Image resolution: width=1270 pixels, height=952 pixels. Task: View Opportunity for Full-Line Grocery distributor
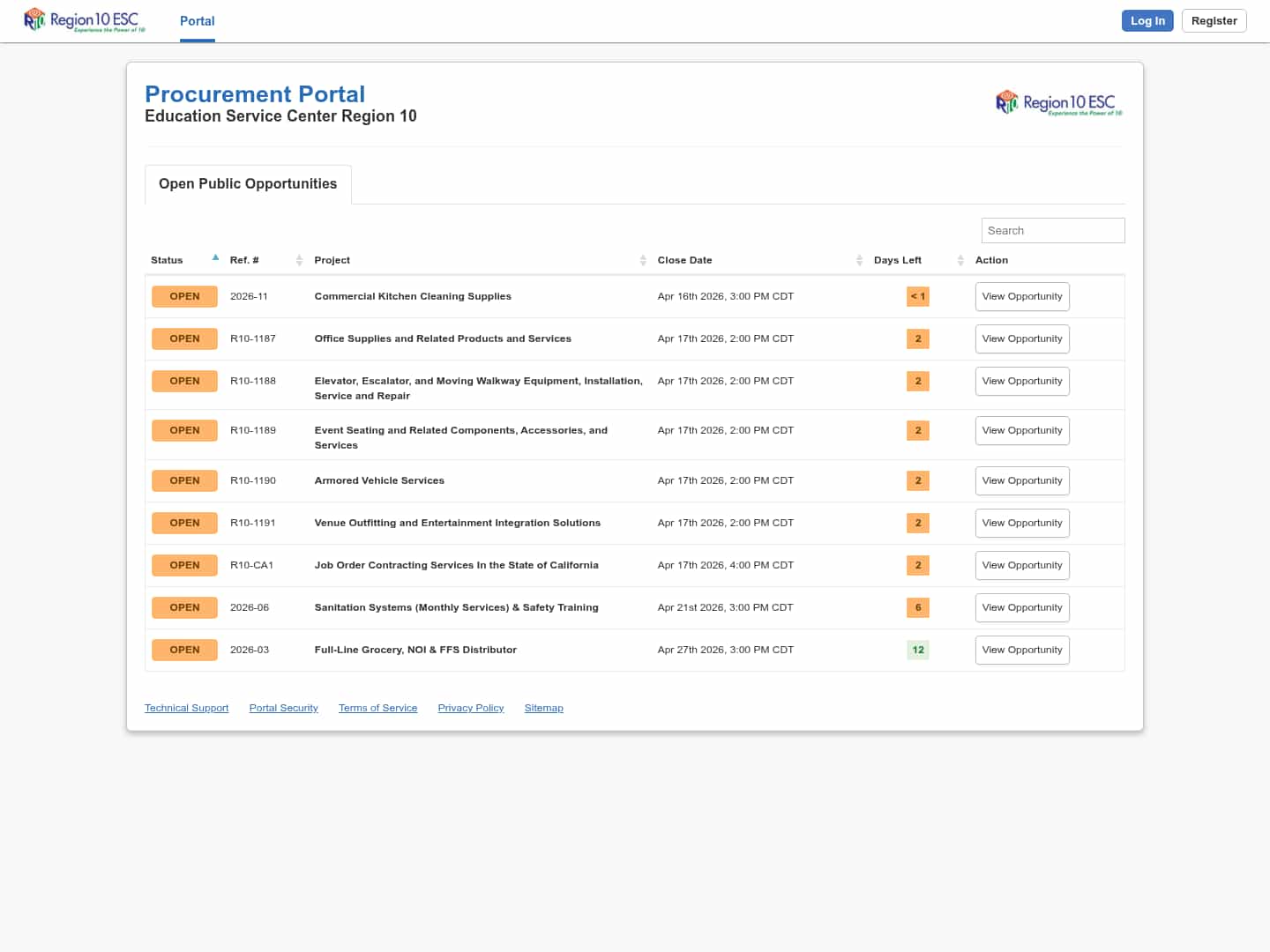click(x=1021, y=650)
